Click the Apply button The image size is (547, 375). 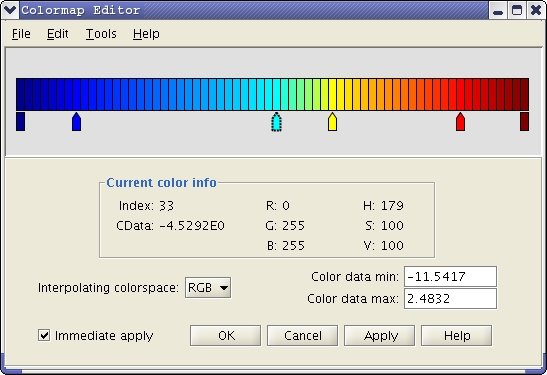click(x=380, y=336)
